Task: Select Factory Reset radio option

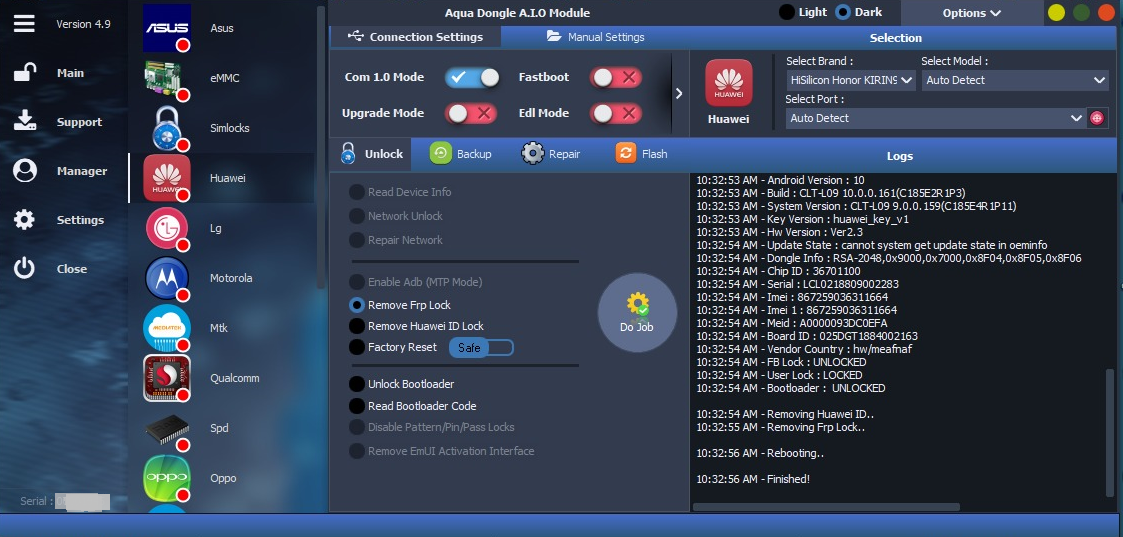Action: click(393, 347)
